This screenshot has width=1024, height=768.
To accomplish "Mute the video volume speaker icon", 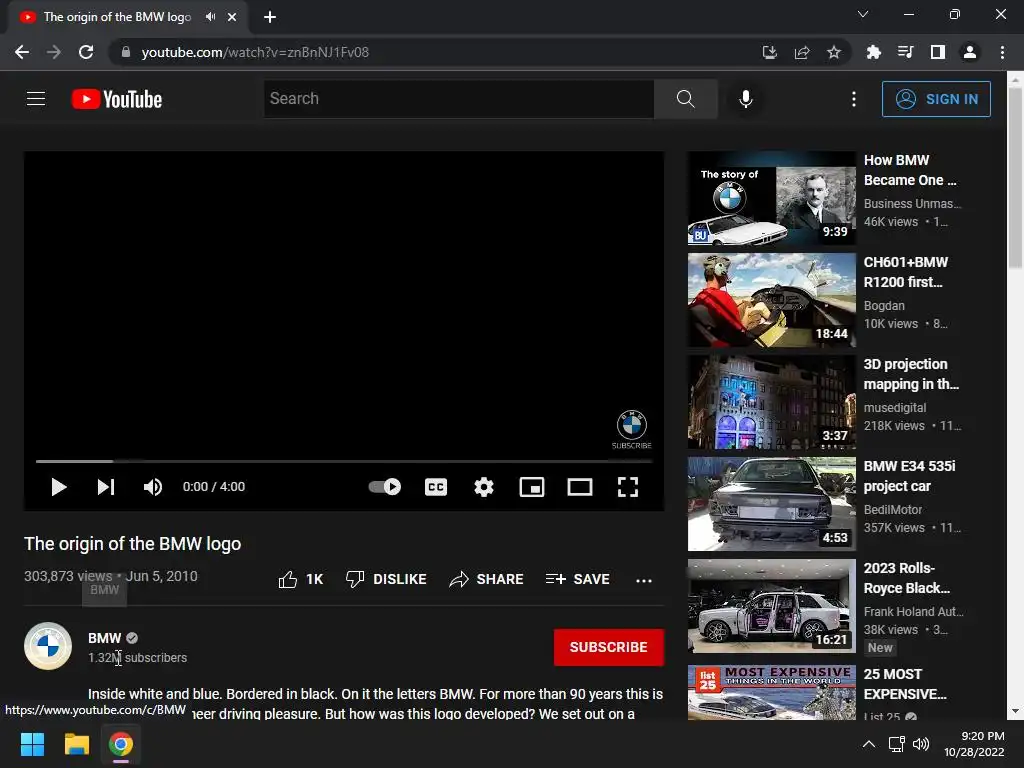I will pos(153,487).
